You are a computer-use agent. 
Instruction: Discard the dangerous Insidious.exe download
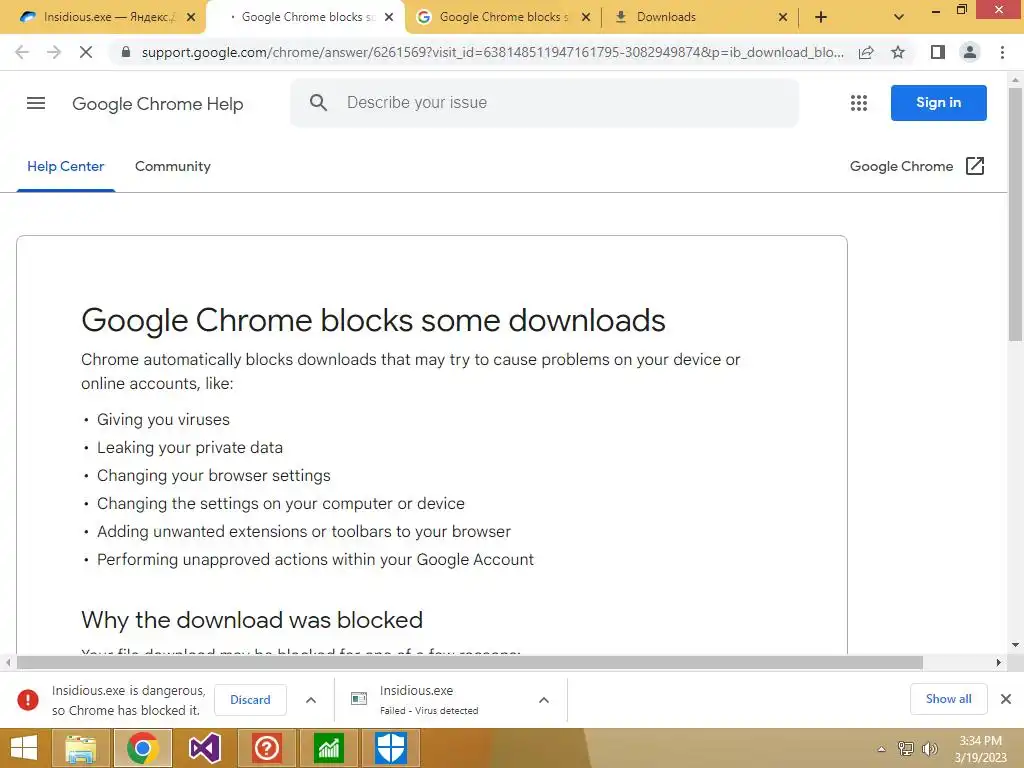[x=250, y=699]
